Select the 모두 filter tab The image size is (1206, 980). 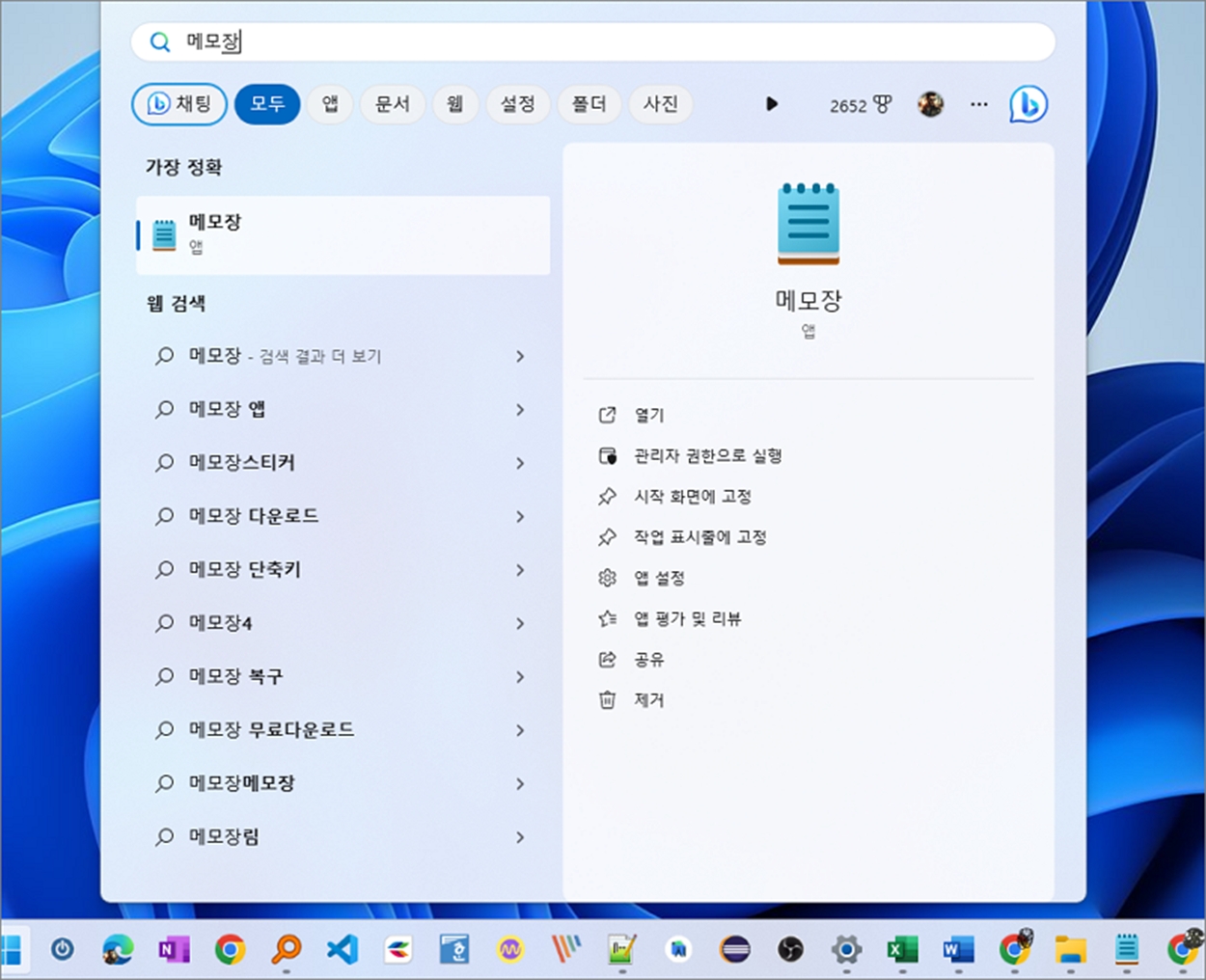pyautogui.click(x=267, y=104)
